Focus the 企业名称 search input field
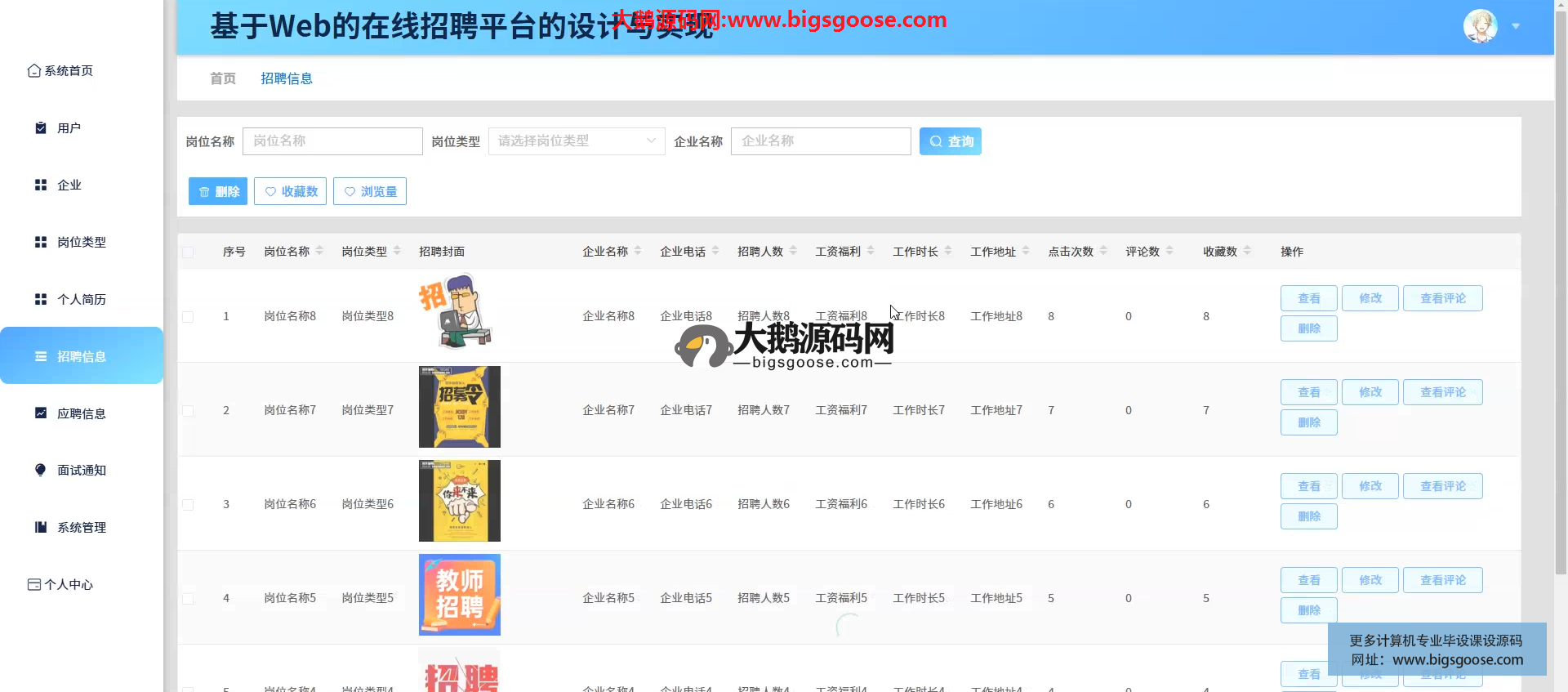 click(x=820, y=141)
